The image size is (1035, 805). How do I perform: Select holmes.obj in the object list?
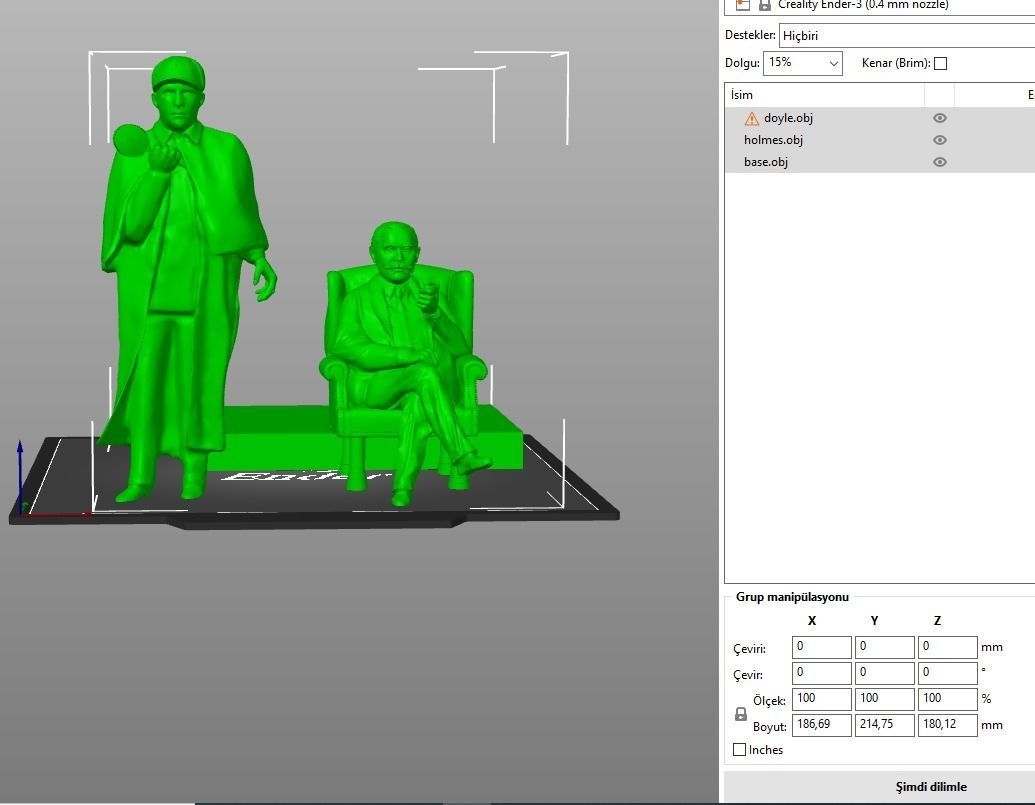point(773,140)
